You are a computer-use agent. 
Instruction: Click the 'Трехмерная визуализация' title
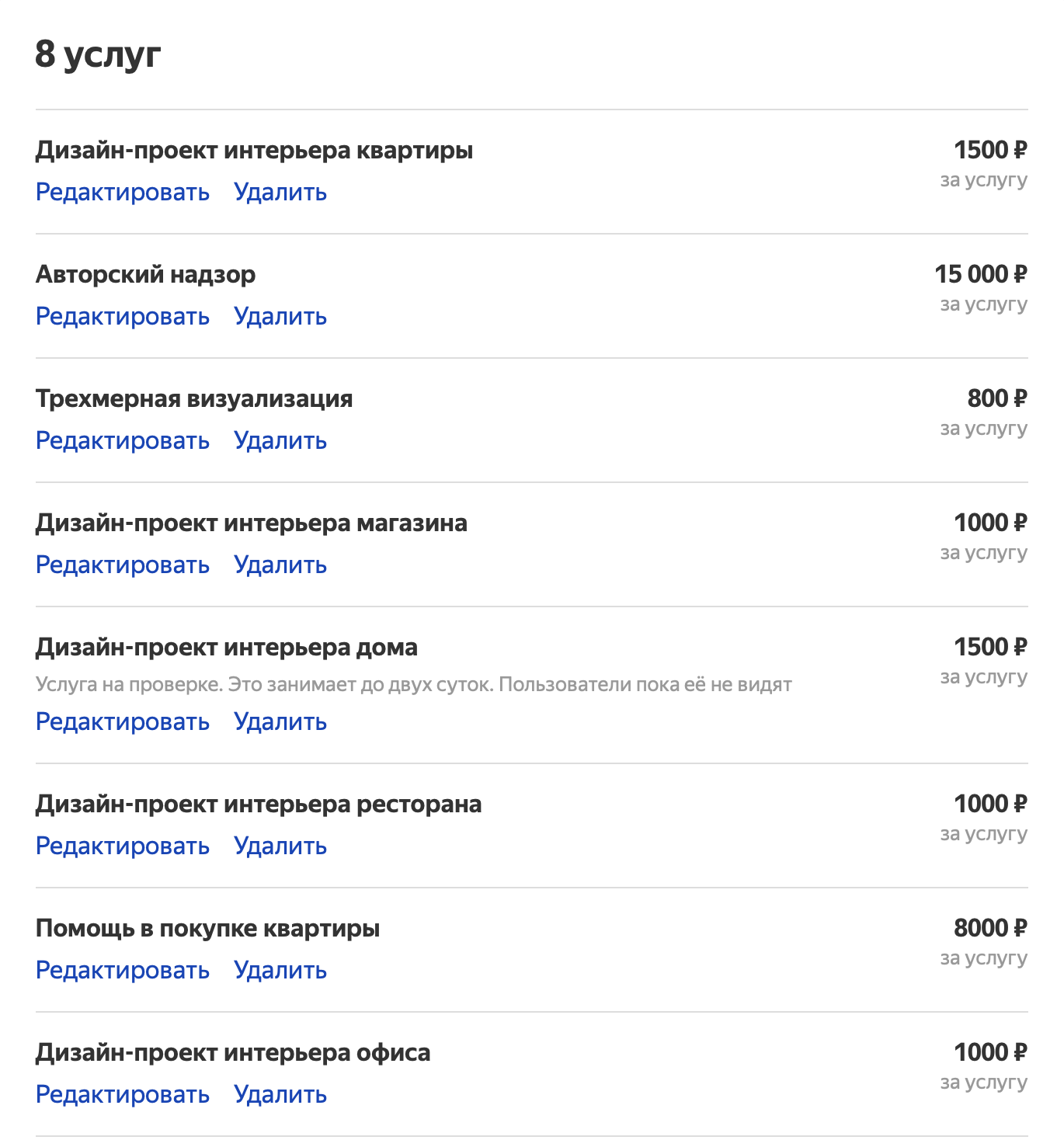pos(194,399)
